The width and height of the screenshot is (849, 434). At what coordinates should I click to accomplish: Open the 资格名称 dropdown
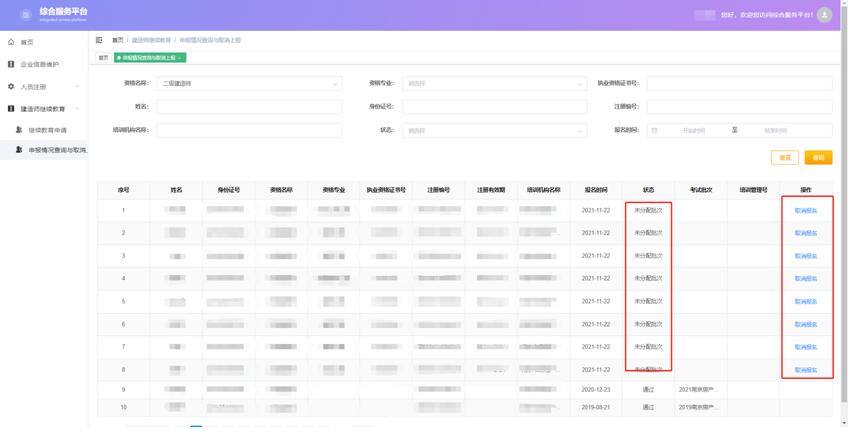point(249,84)
